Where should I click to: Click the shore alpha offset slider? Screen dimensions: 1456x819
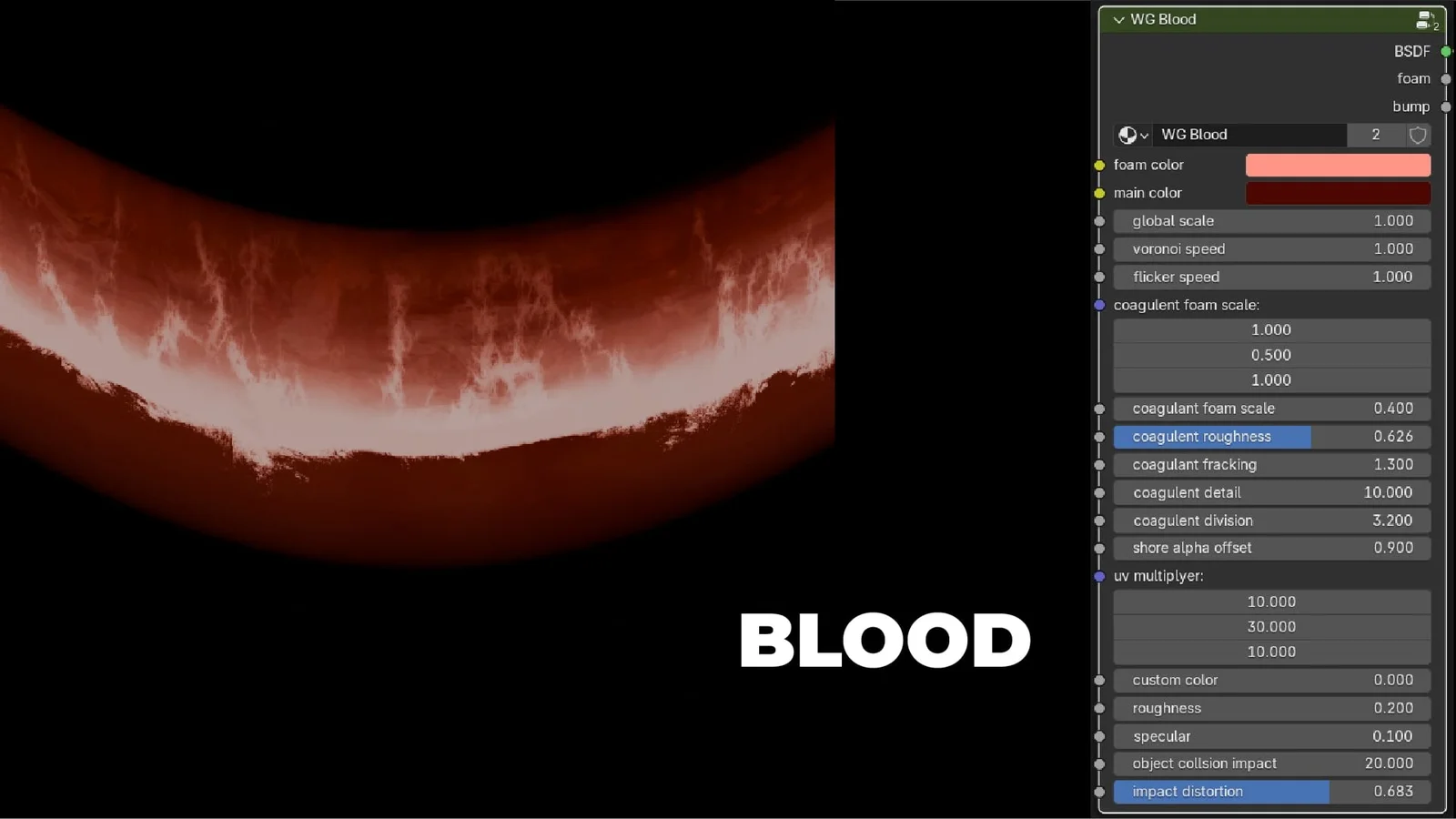1271,548
